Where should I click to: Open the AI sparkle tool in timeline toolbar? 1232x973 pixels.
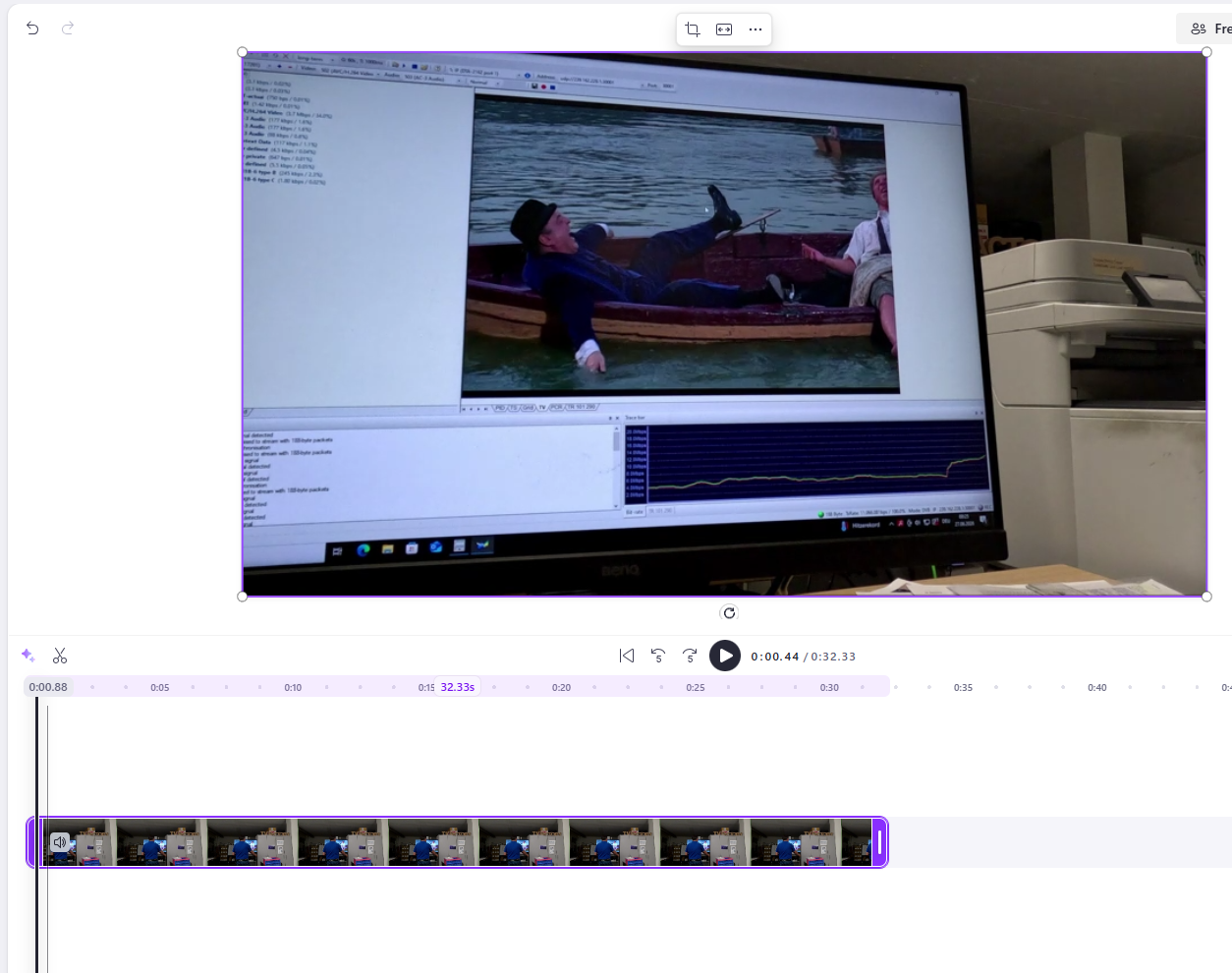tap(28, 656)
